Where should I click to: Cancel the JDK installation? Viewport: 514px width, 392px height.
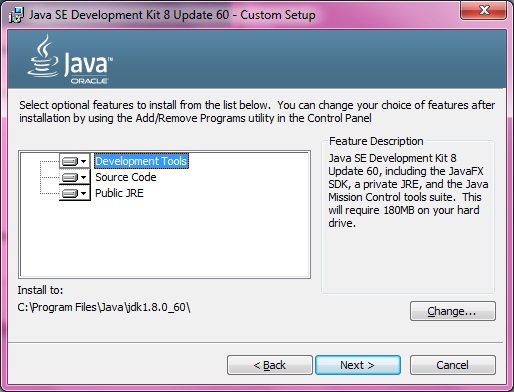[x=453, y=365]
